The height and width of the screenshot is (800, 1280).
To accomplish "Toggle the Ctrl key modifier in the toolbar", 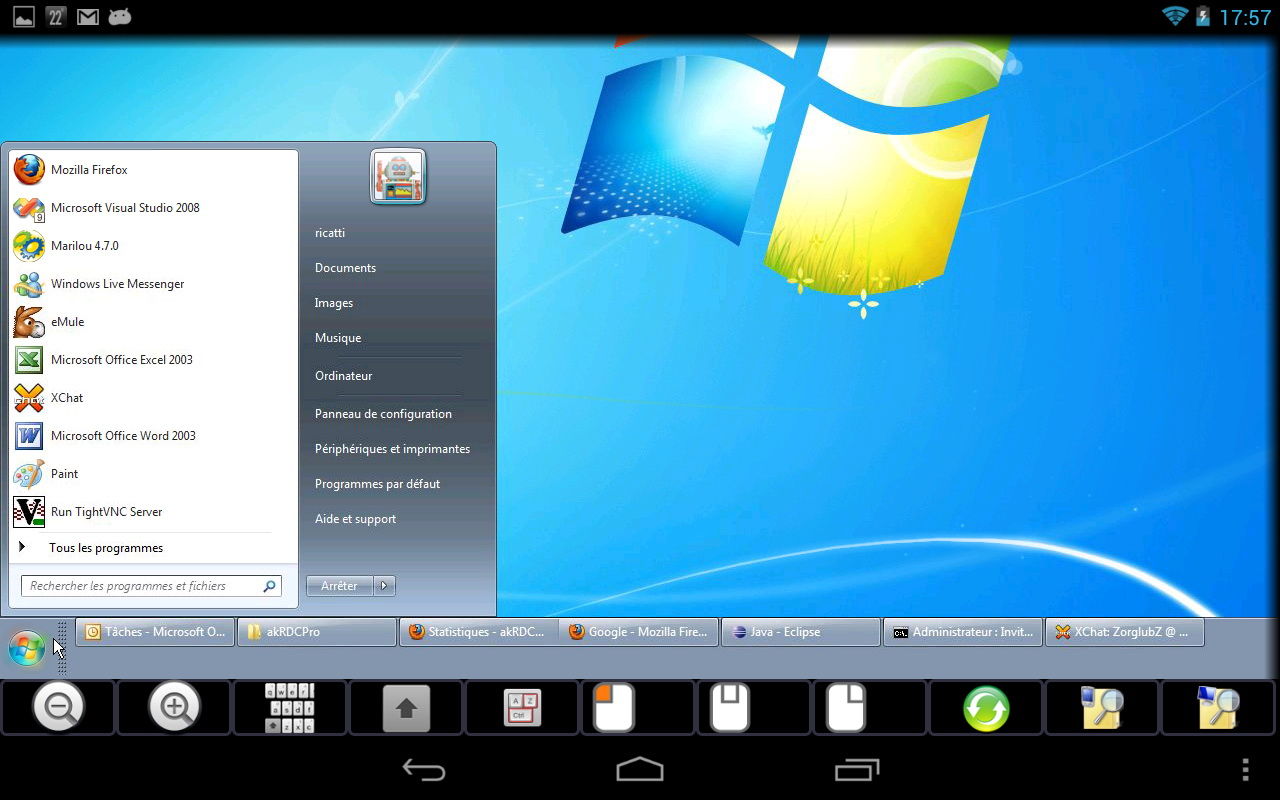I will coord(521,707).
